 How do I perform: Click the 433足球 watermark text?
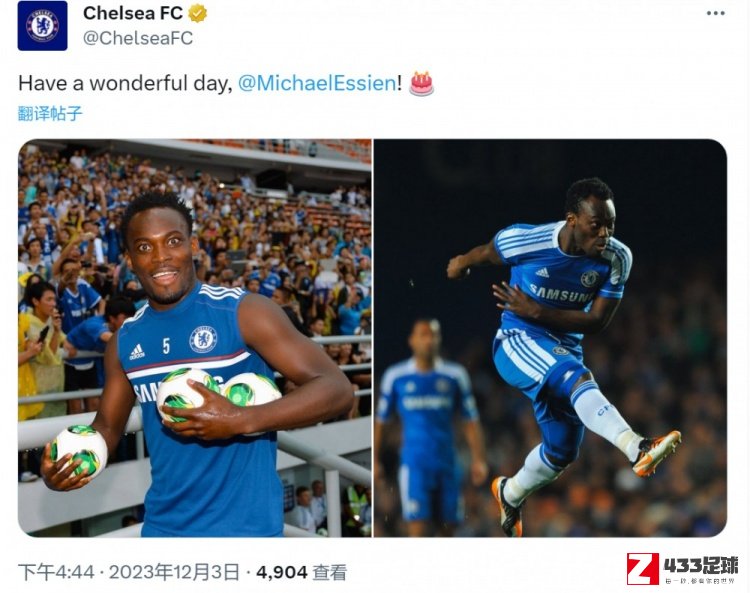tap(700, 565)
